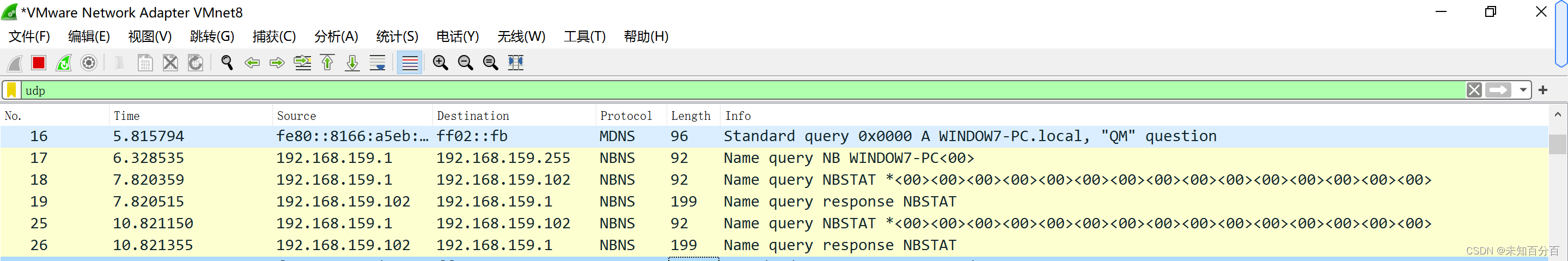The width and height of the screenshot is (1568, 261).
Task: Open the 电话(Y) menu
Action: coord(457,37)
